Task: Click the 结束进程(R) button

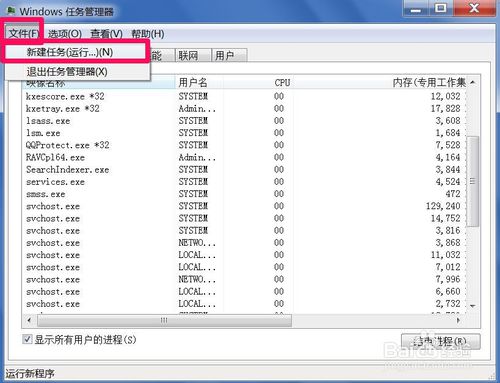Action: (x=440, y=341)
